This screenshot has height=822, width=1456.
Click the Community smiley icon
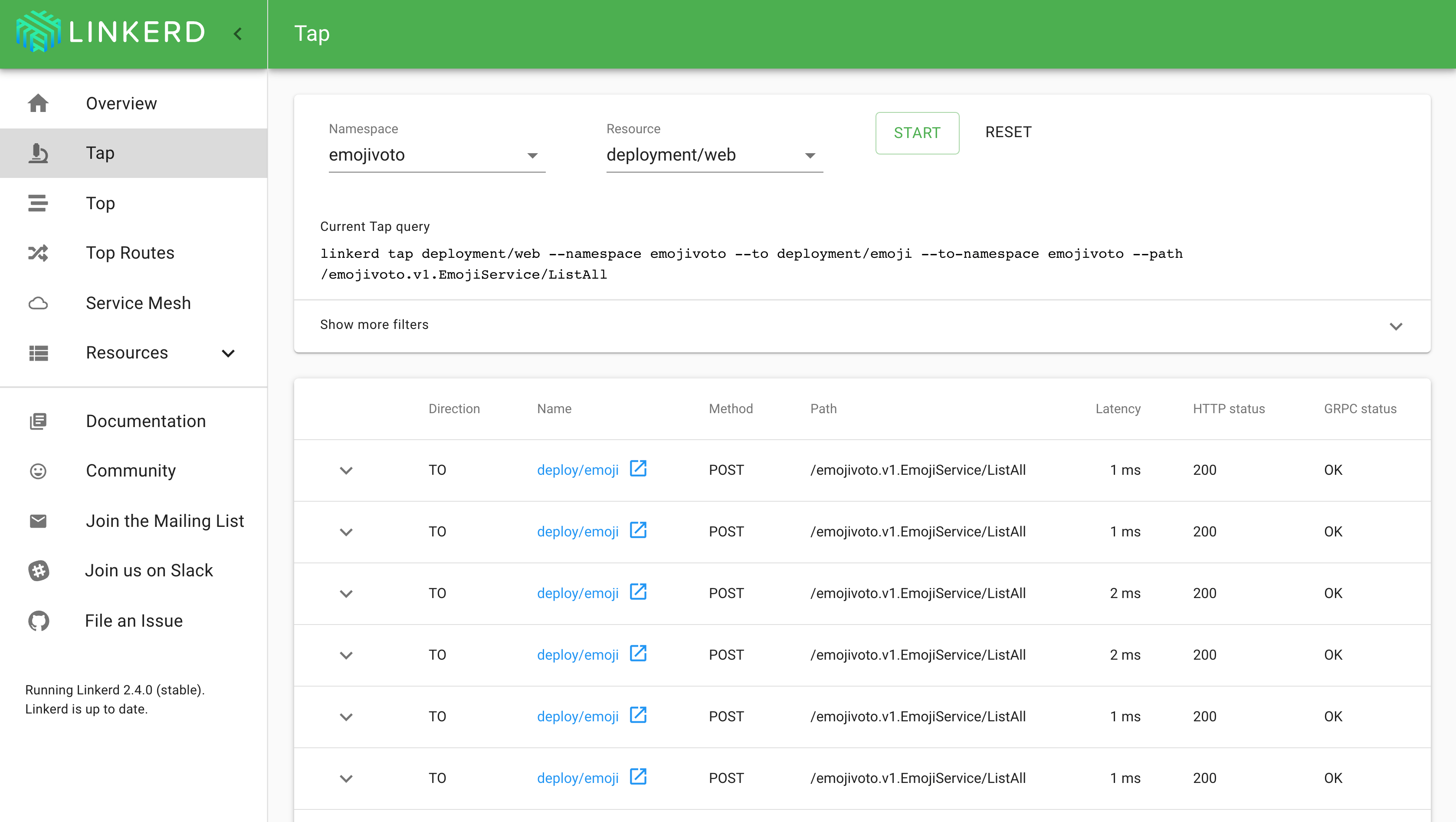tap(38, 471)
